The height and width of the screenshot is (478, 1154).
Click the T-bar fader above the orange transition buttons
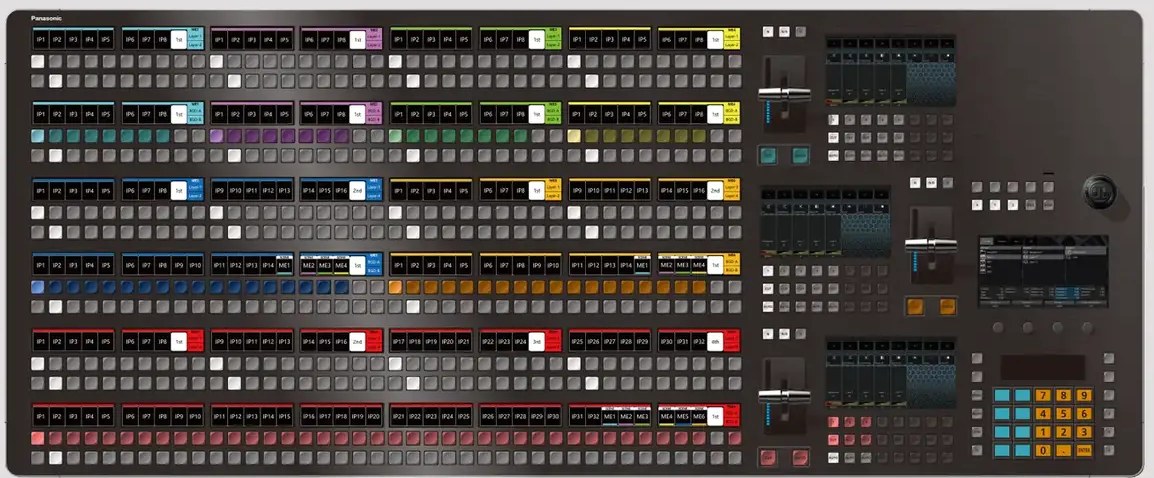931,245
